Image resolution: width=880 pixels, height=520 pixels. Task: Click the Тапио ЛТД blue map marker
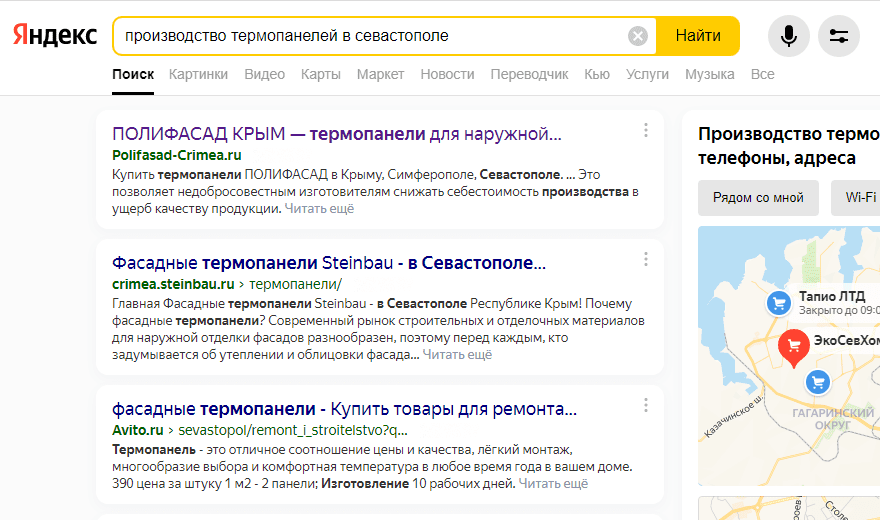pos(777,302)
